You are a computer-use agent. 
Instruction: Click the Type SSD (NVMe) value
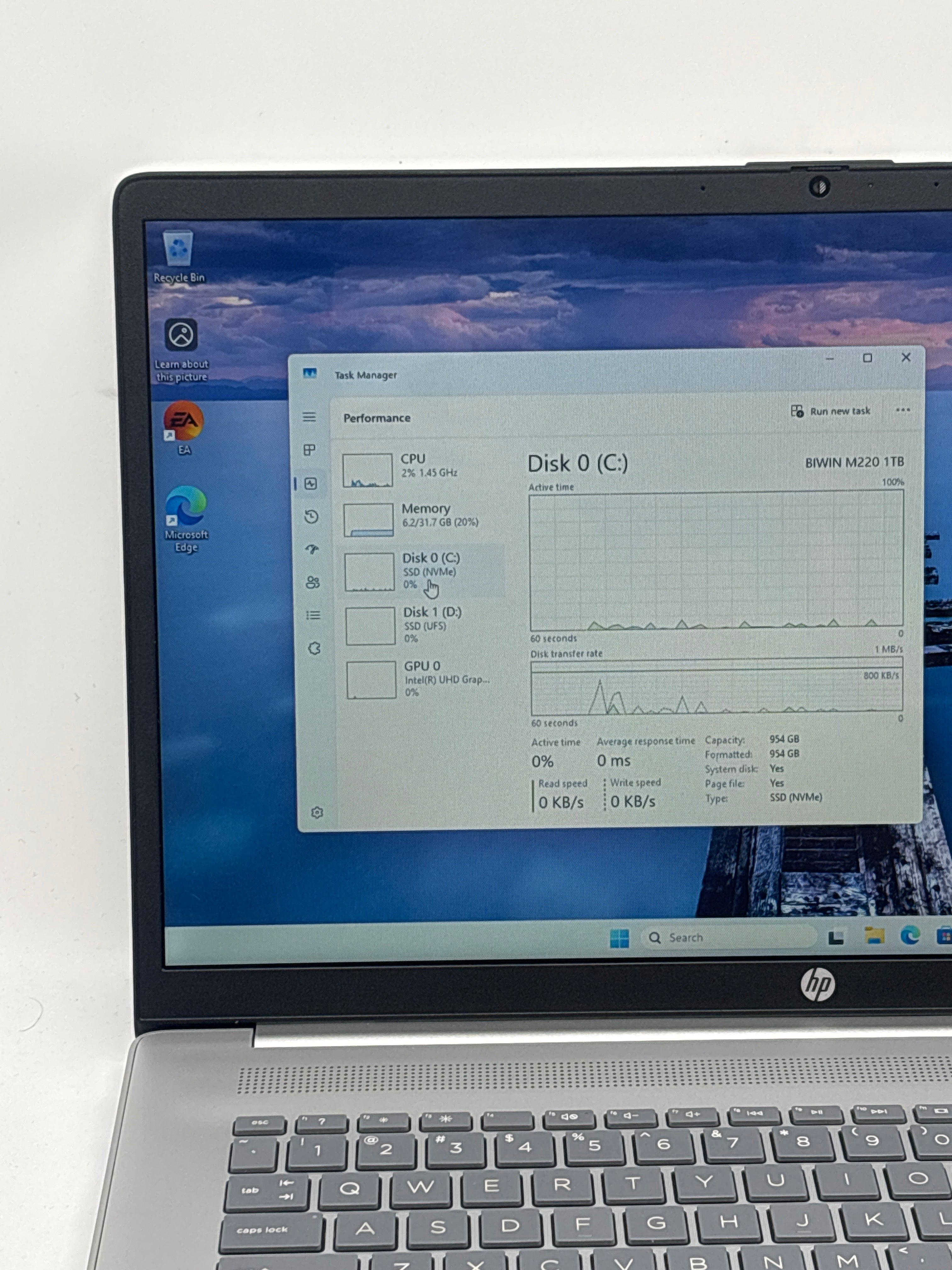795,798
